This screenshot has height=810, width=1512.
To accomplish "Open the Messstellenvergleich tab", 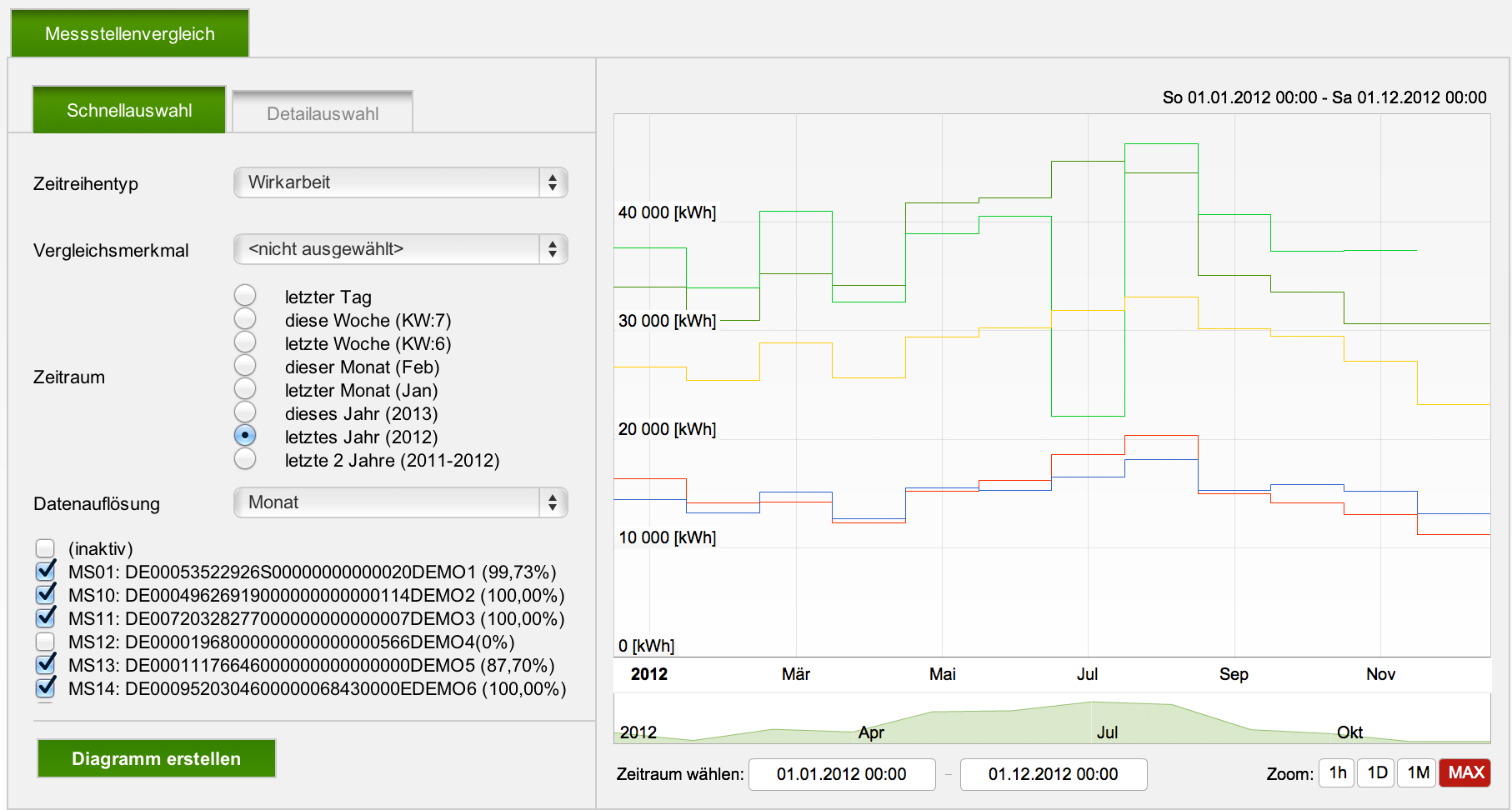I will pyautogui.click(x=130, y=33).
